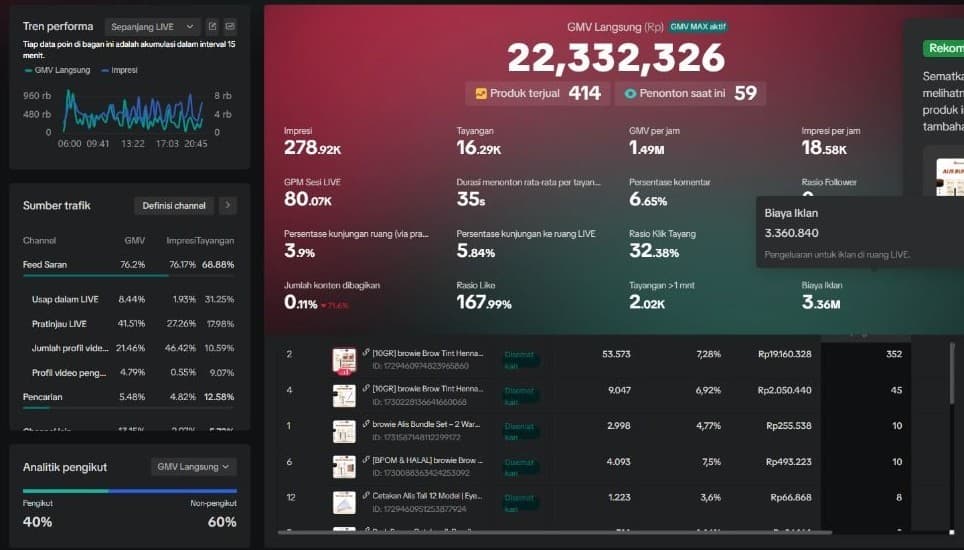Click link icon beside browie Alis Bundle Set
This screenshot has height=550, width=964.
tap(366, 424)
